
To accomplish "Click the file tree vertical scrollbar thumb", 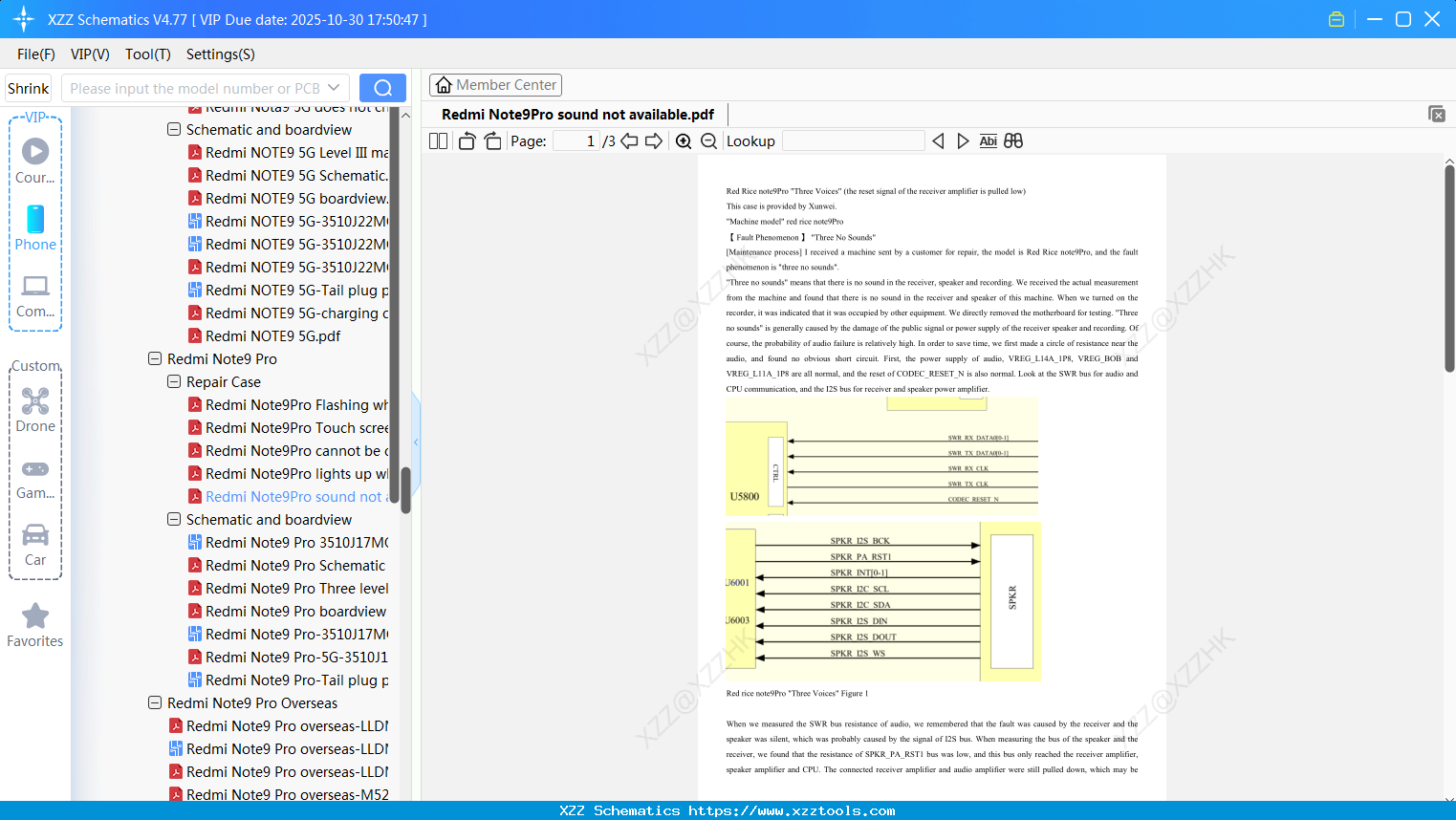I will [405, 489].
